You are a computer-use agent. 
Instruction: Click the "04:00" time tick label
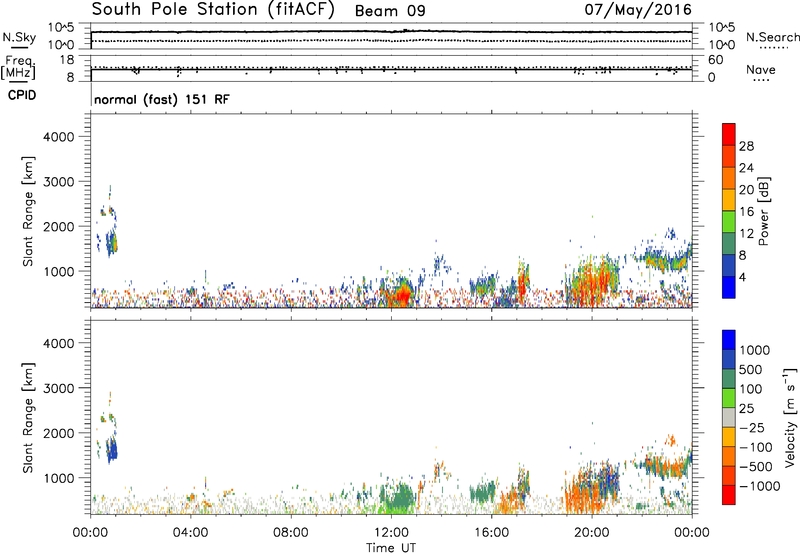[190, 533]
